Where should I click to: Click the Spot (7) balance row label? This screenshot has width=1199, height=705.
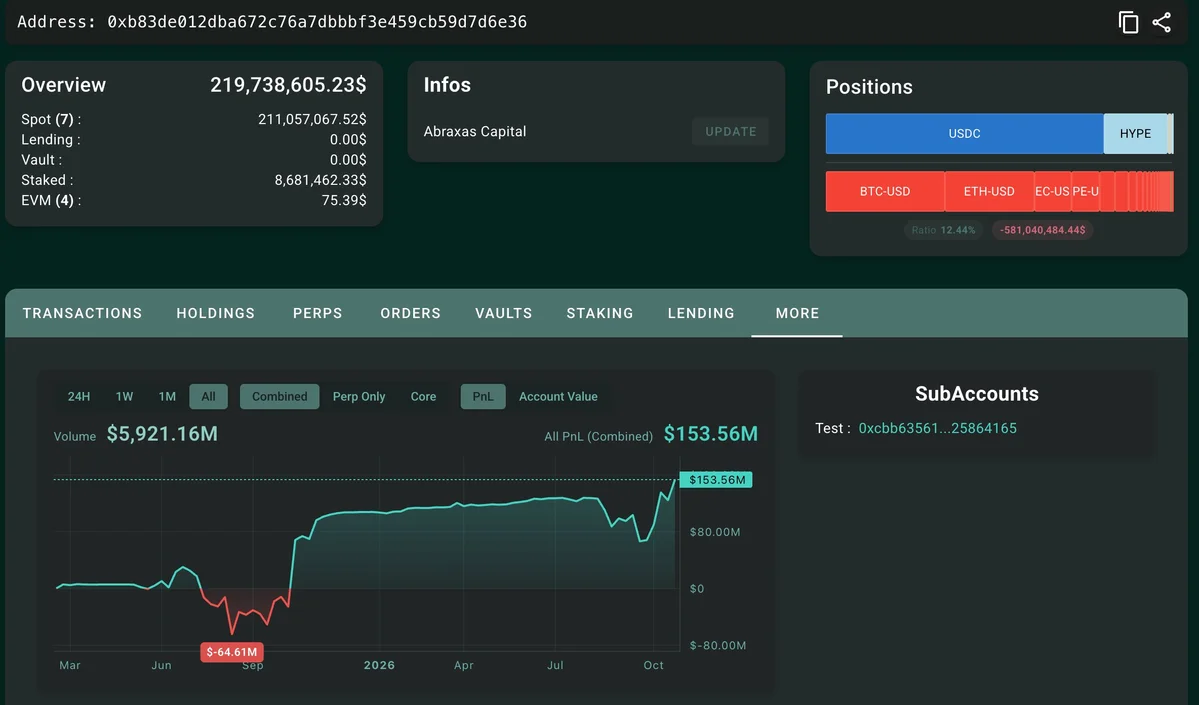click(51, 119)
